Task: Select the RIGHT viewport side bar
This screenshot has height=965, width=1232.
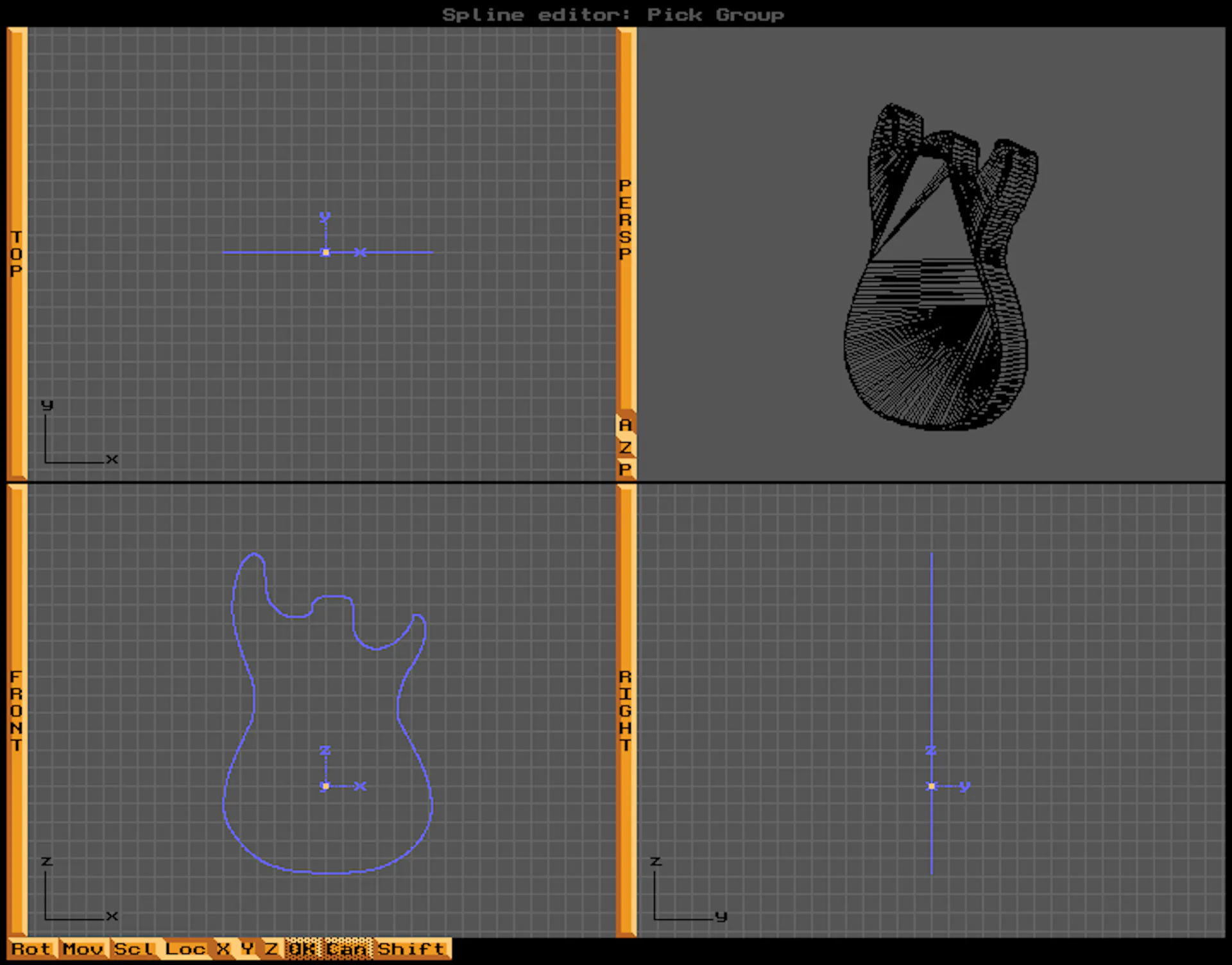Action: (626, 711)
